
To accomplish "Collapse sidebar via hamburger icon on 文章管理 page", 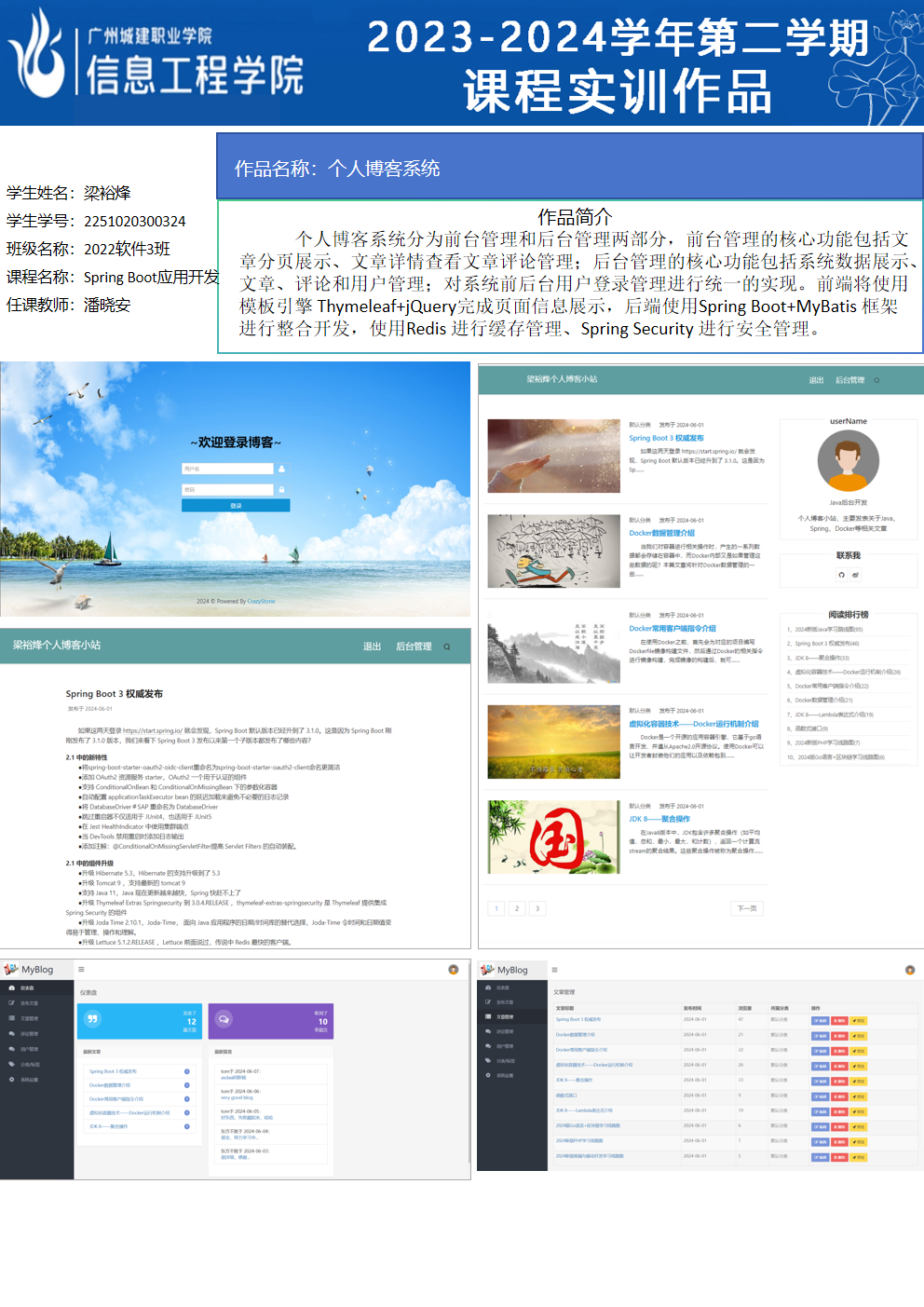I will point(554,970).
